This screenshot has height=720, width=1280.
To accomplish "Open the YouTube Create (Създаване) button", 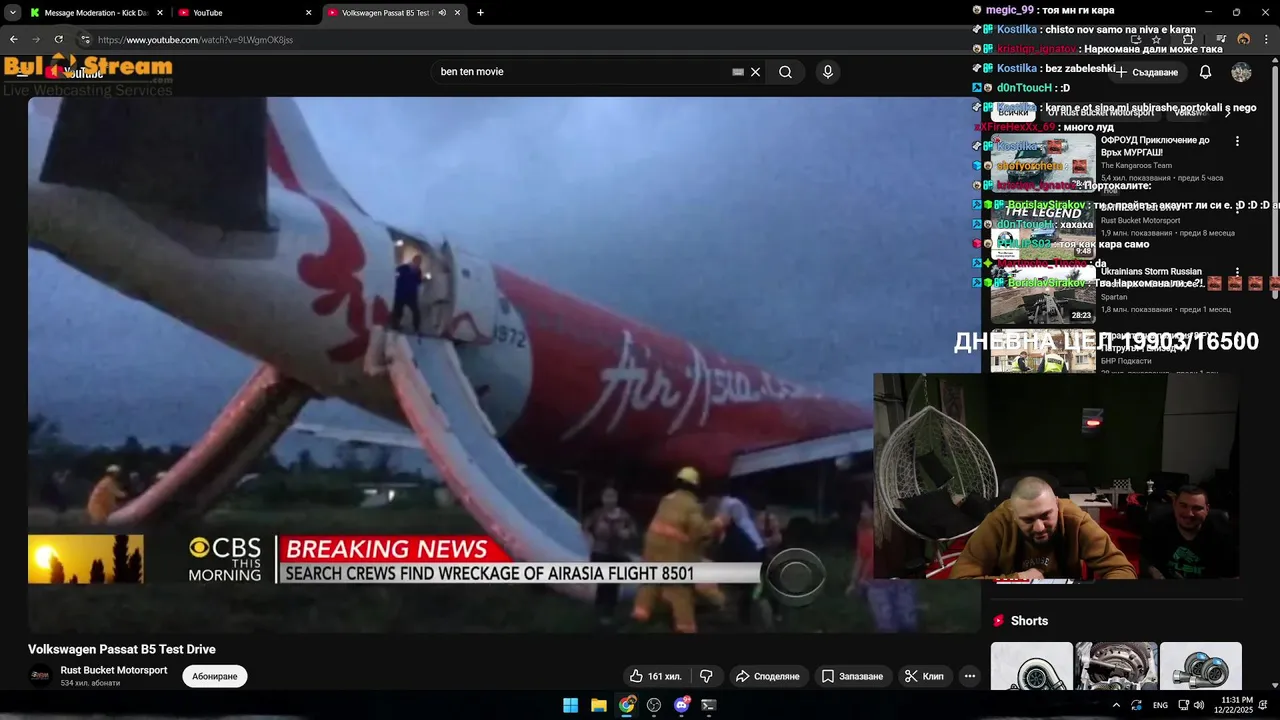I will click(1148, 72).
